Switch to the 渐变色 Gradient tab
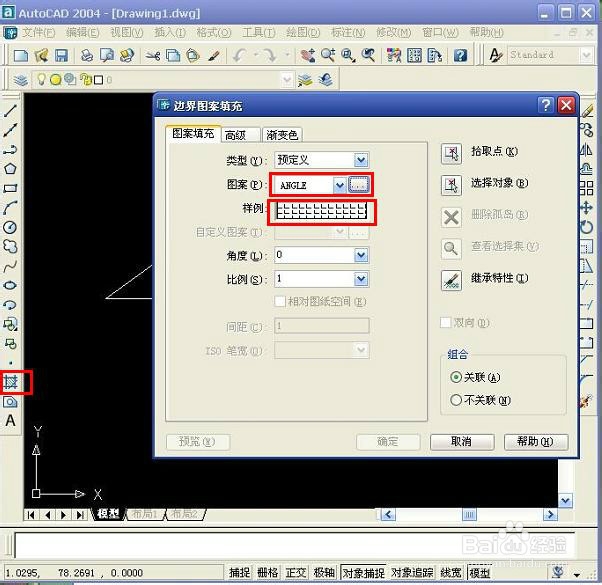Viewport: 602px width, 585px height. [282, 135]
